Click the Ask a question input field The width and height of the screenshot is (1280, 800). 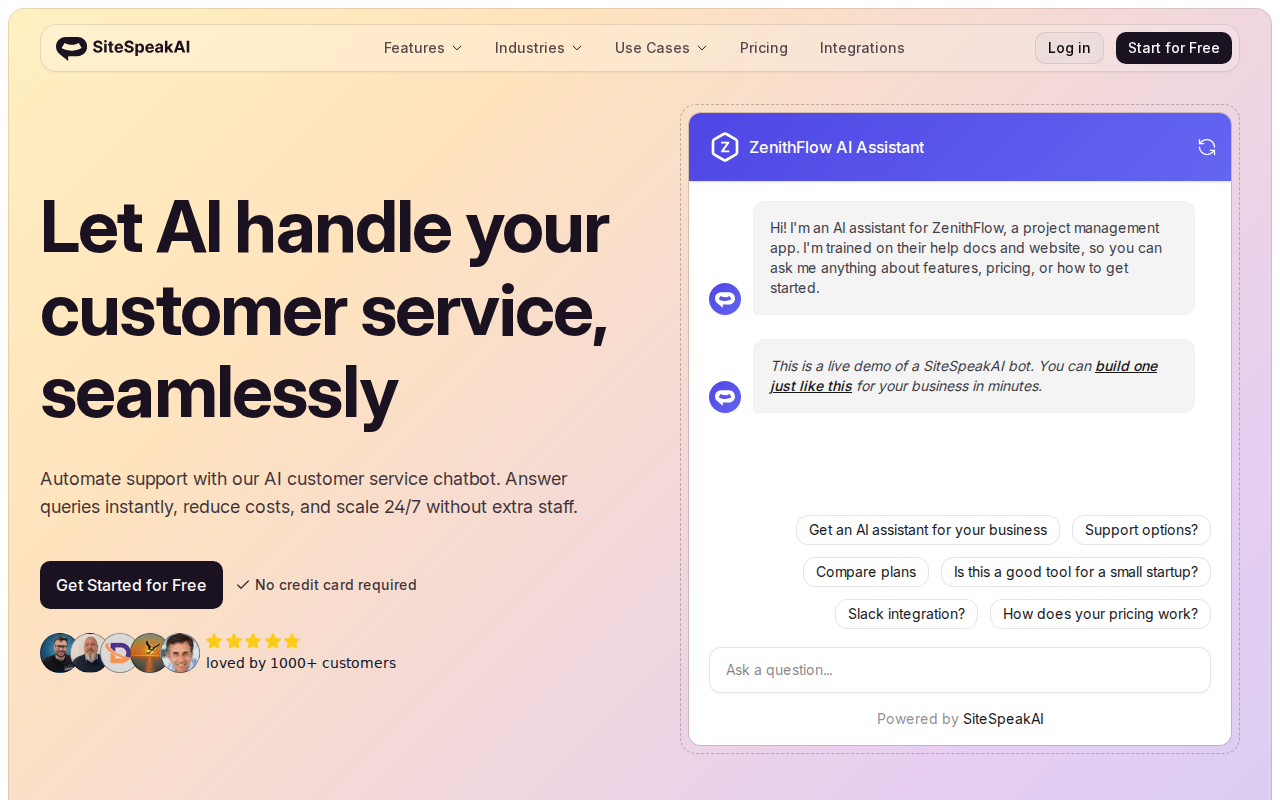(959, 670)
